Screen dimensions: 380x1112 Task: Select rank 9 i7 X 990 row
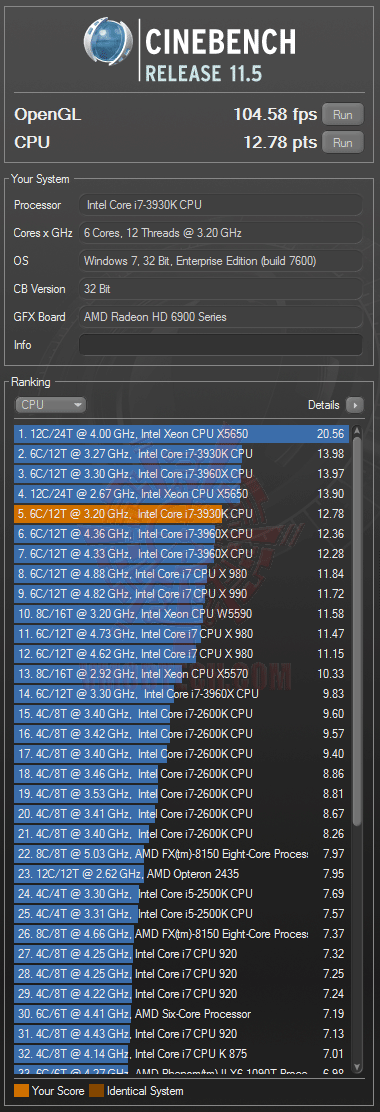pyautogui.click(x=181, y=594)
